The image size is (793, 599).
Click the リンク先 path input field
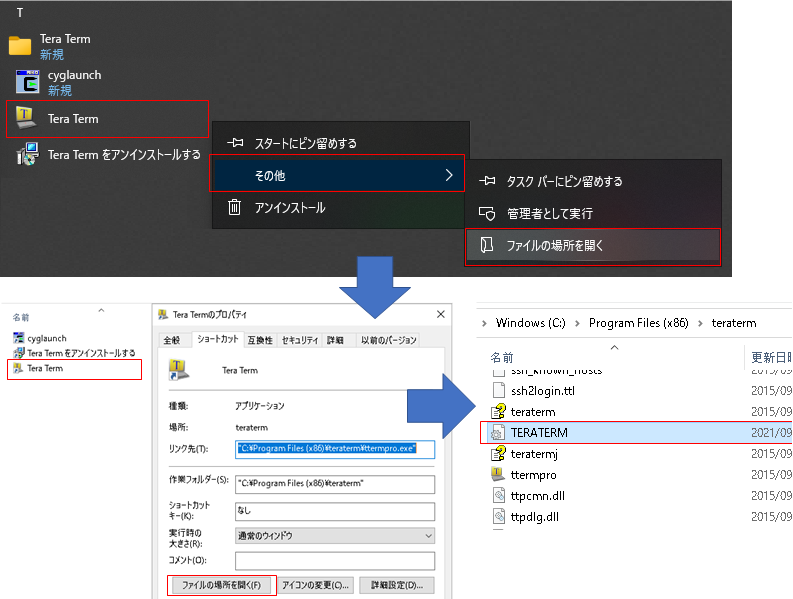coord(335,449)
